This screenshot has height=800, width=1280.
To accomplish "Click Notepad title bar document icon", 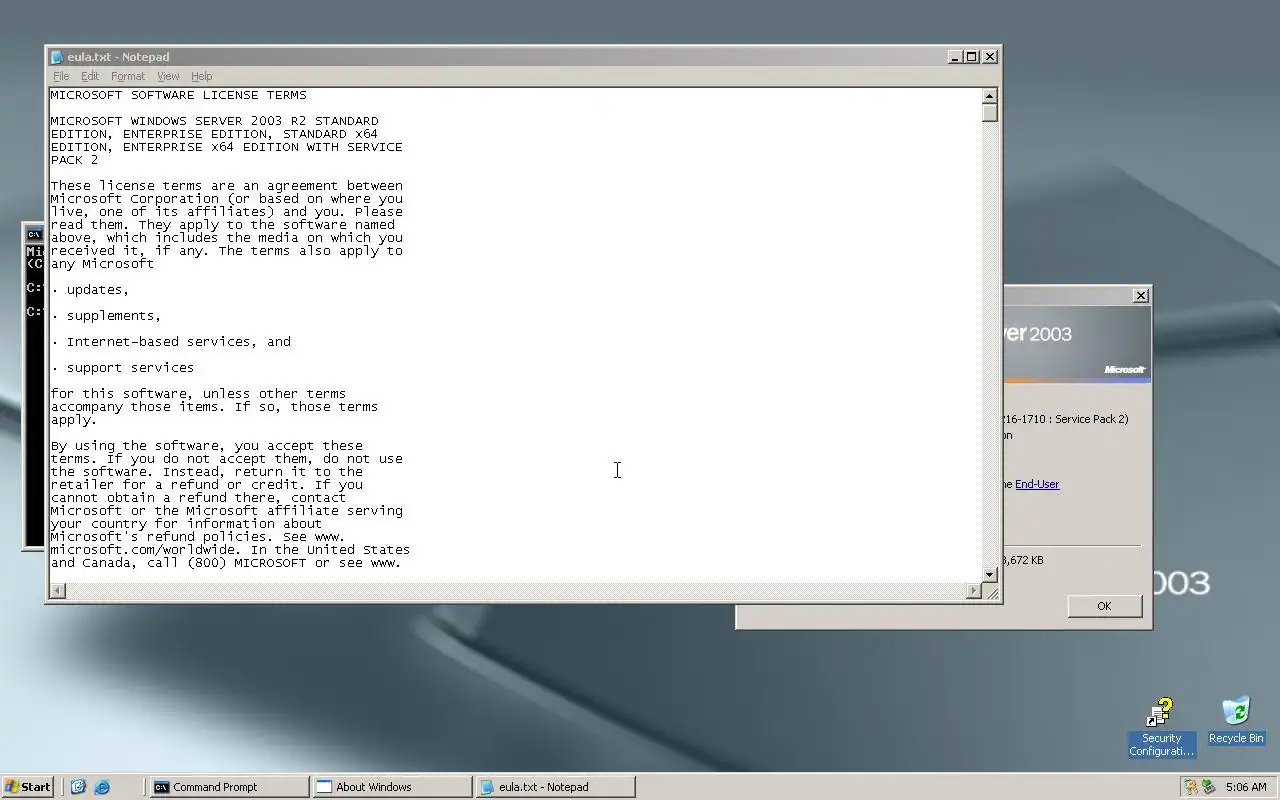I will 57,57.
